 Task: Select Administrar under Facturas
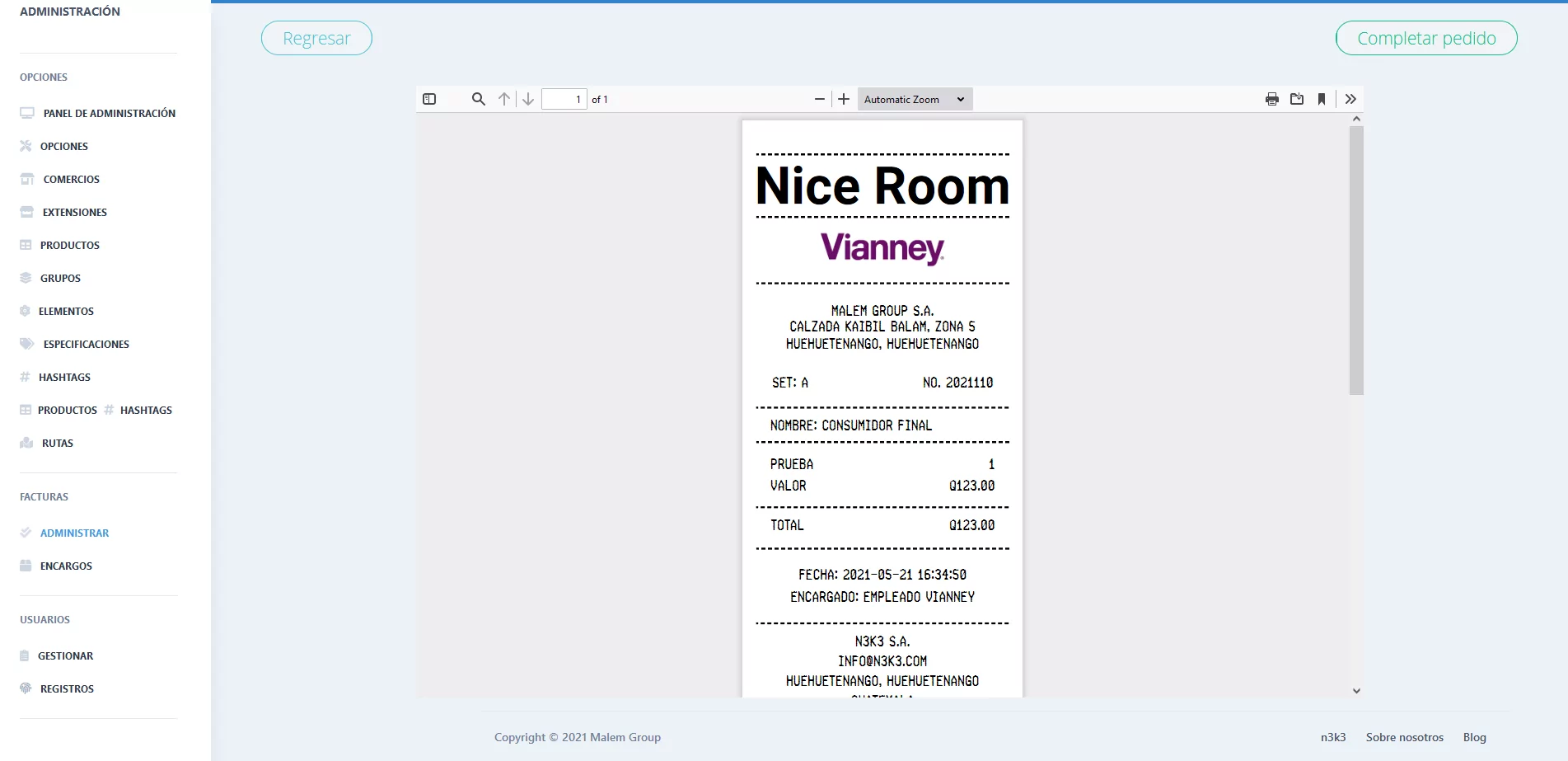coord(74,533)
